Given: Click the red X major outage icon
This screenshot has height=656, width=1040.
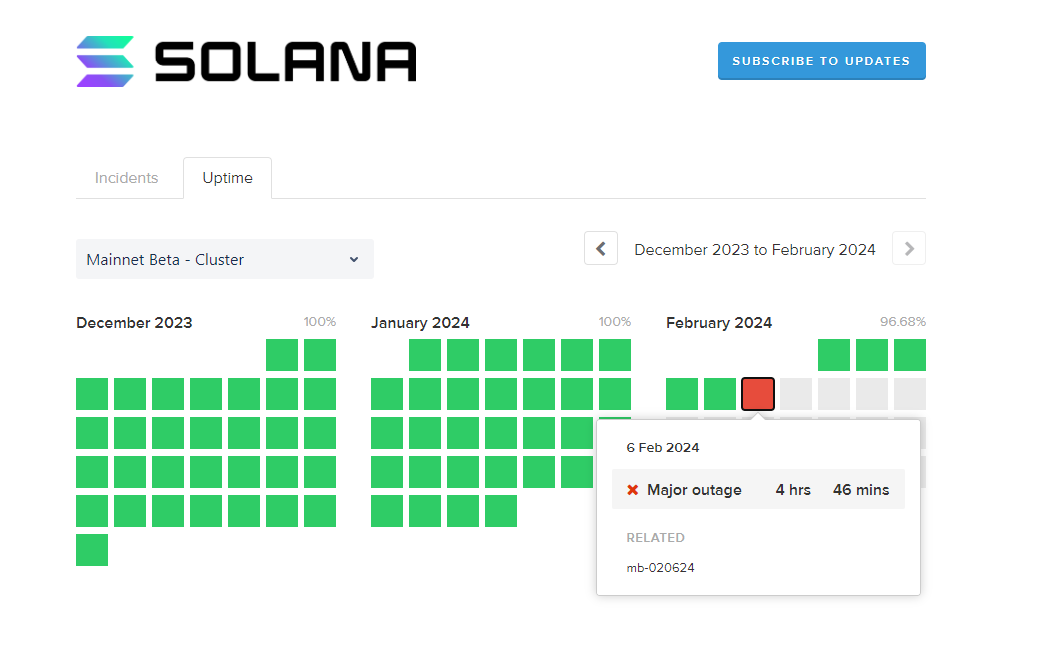Looking at the screenshot, I should (633, 490).
